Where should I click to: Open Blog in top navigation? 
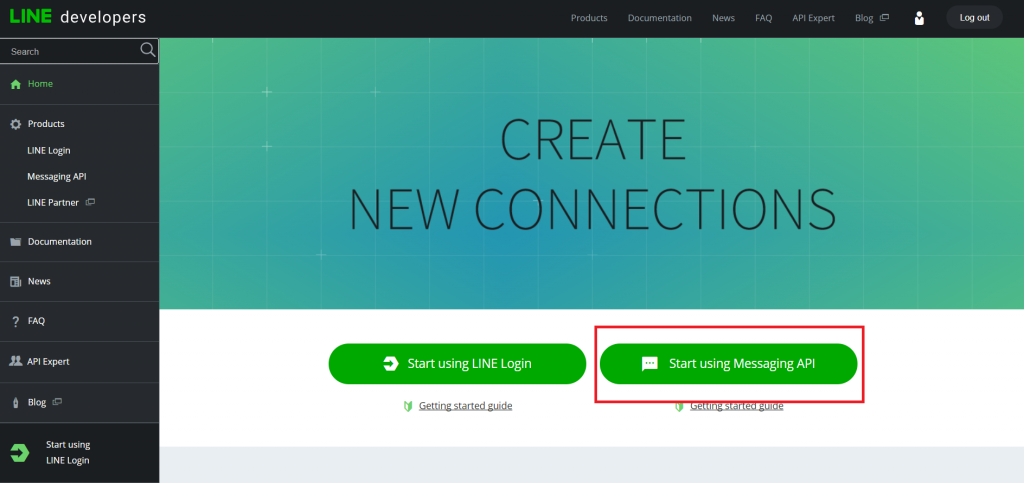click(x=864, y=18)
